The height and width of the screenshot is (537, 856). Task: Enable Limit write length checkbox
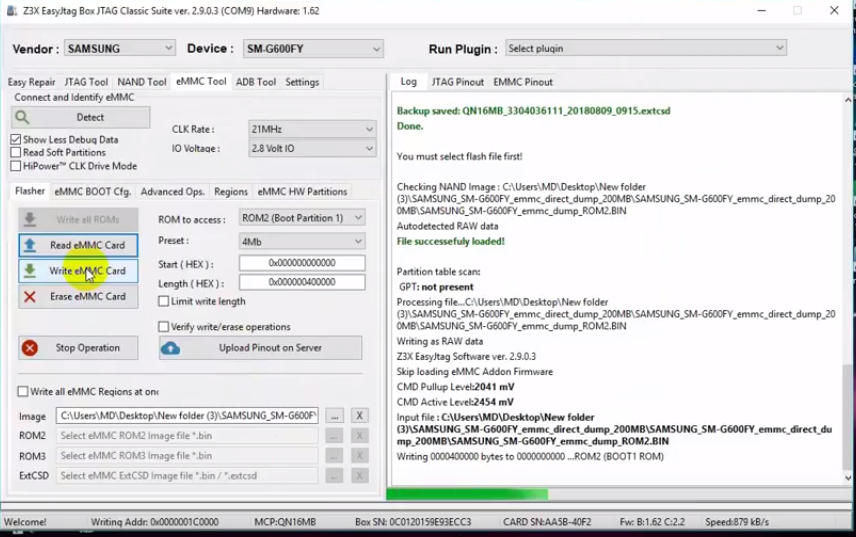point(163,301)
